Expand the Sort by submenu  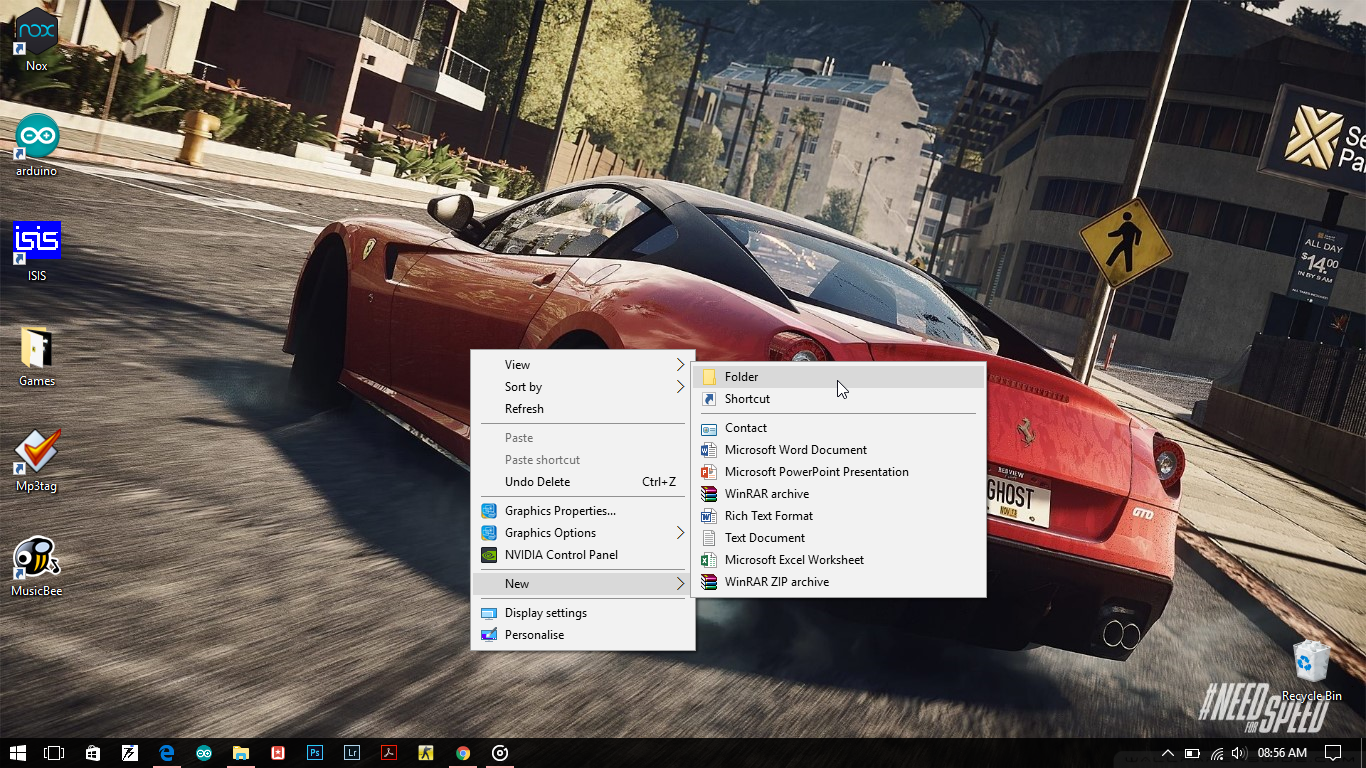click(582, 387)
